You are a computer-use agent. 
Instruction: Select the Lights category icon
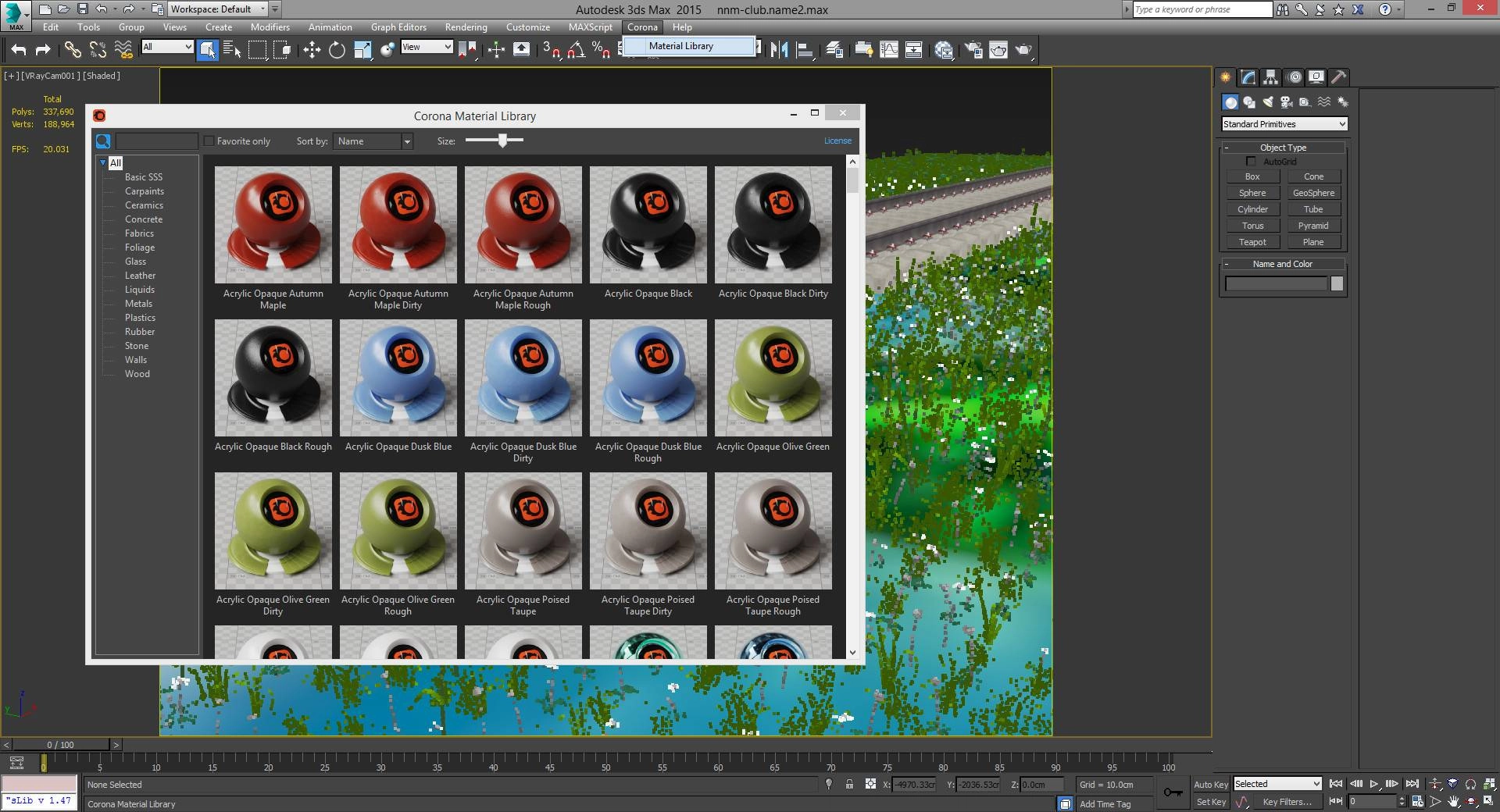[x=1268, y=102]
